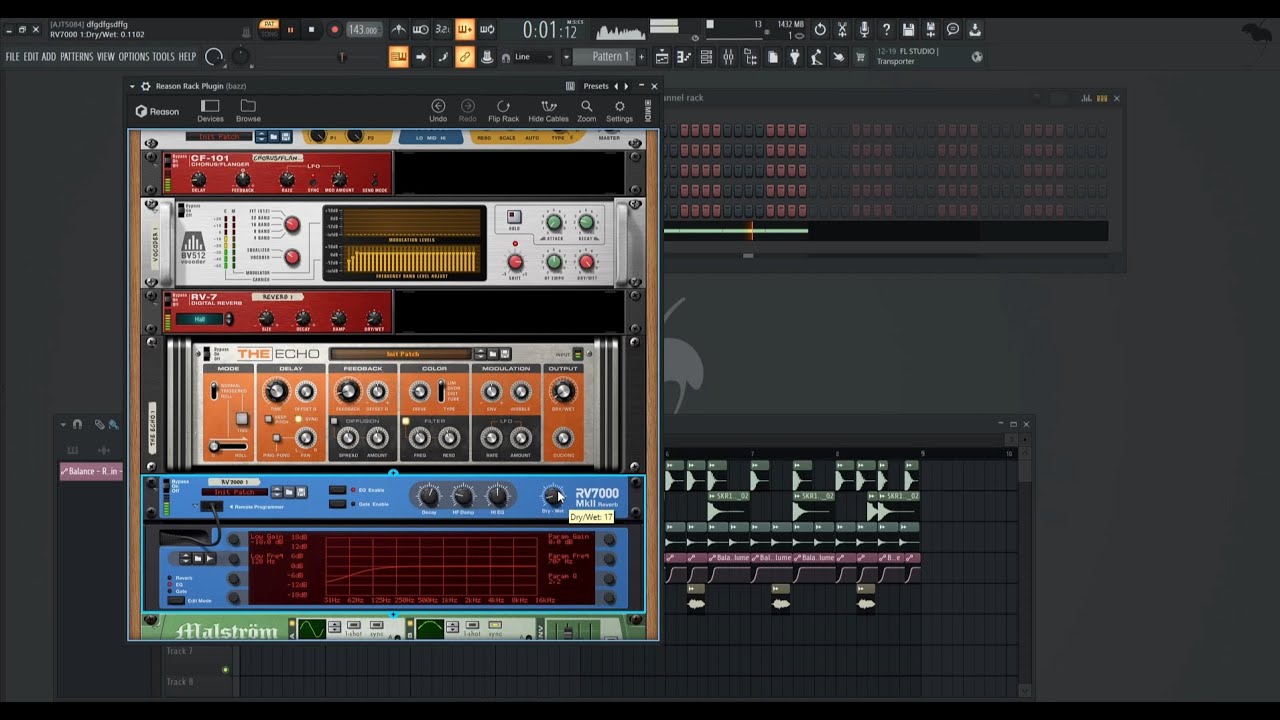Click the Undo arrow in Reason Rack

tap(438, 110)
